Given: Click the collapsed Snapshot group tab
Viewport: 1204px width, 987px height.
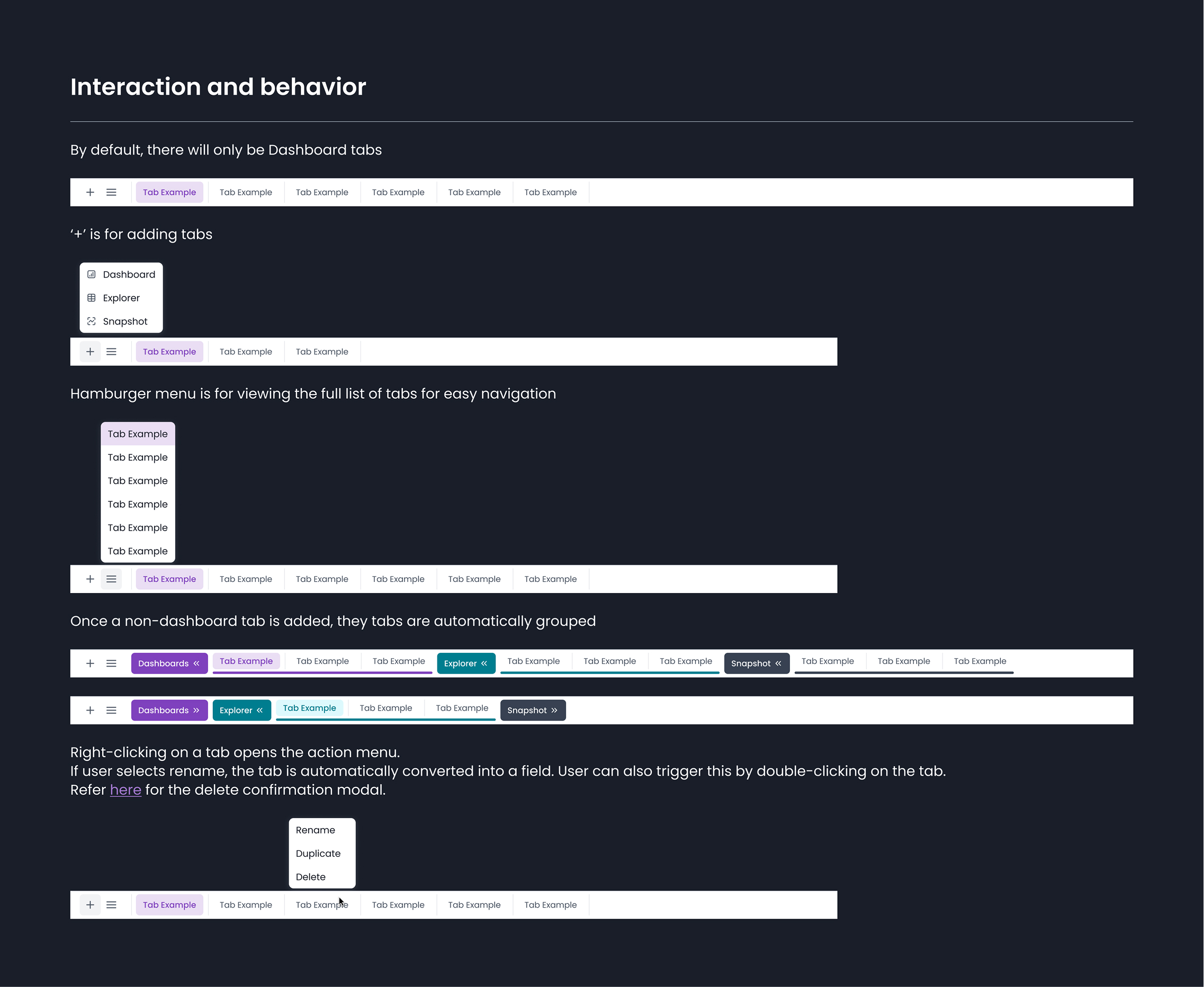Looking at the screenshot, I should click(532, 710).
